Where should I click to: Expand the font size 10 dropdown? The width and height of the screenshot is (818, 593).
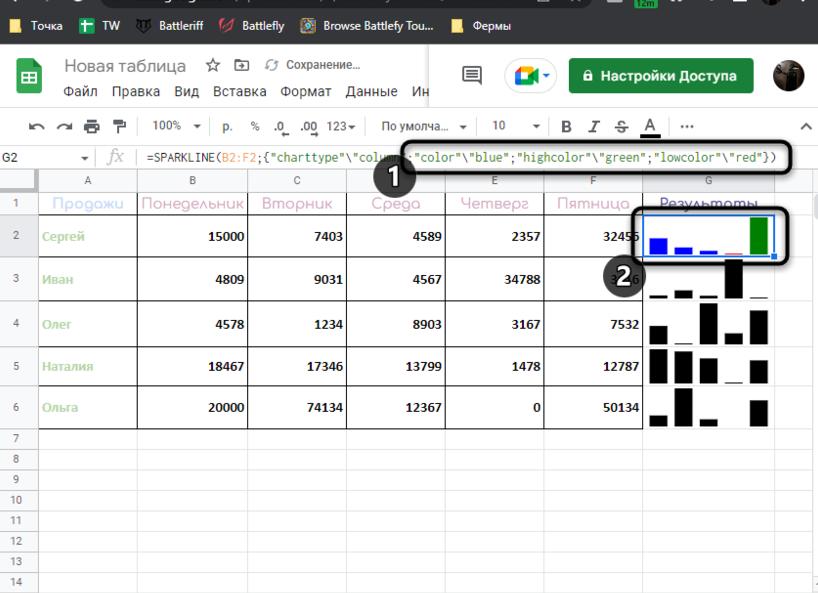point(515,126)
